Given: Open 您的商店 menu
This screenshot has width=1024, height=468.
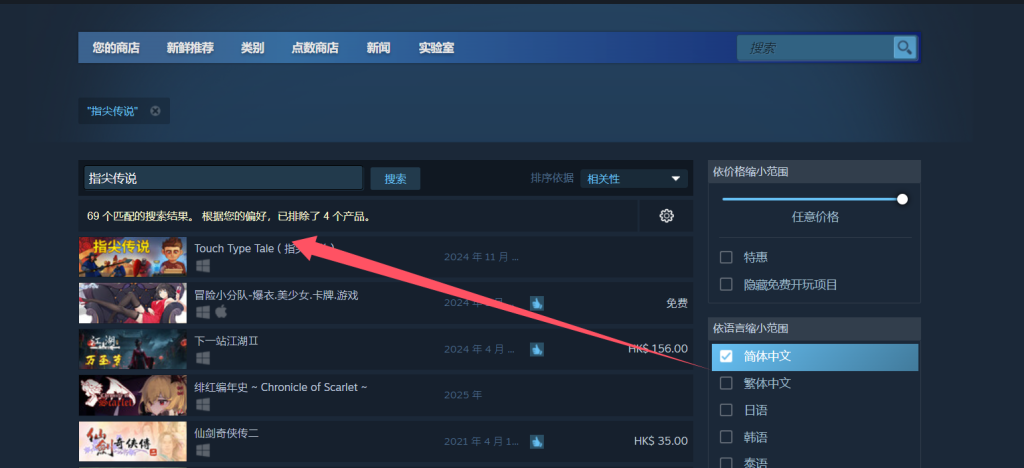Looking at the screenshot, I should click(116, 48).
